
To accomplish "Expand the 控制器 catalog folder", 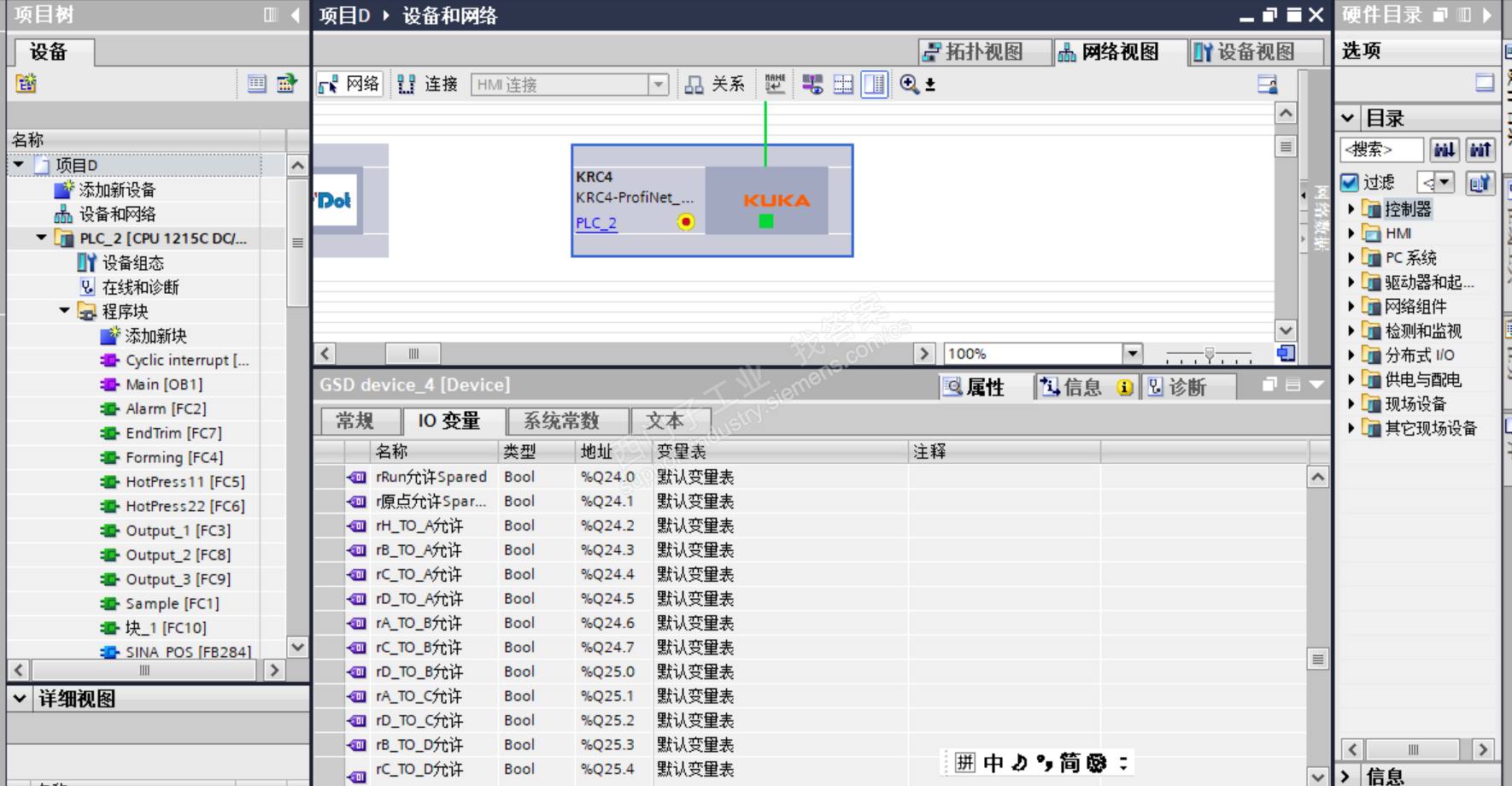I will point(1351,208).
